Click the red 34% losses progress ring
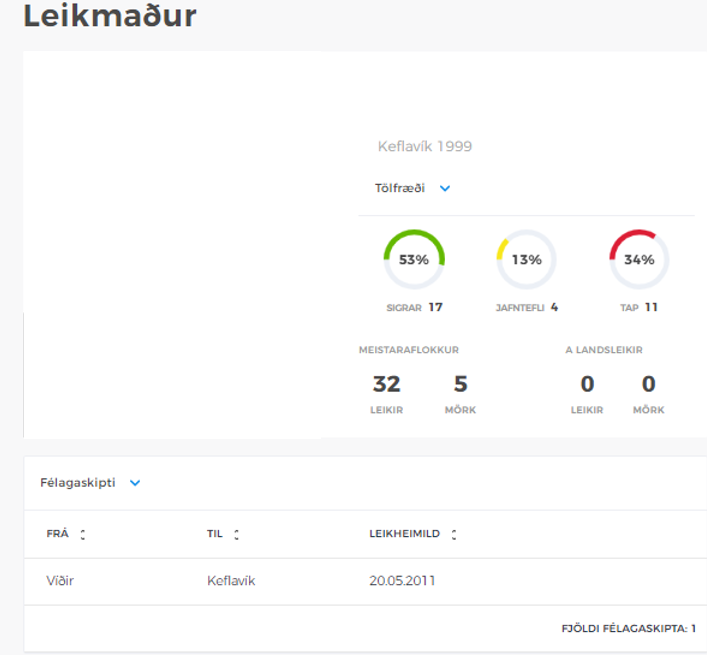The height and width of the screenshot is (658, 707). [639, 259]
